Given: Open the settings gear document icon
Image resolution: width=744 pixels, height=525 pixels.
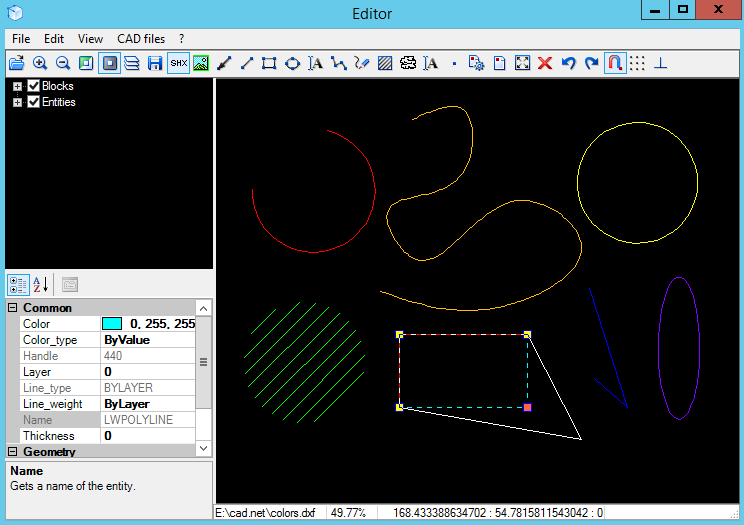Looking at the screenshot, I should pos(476,63).
